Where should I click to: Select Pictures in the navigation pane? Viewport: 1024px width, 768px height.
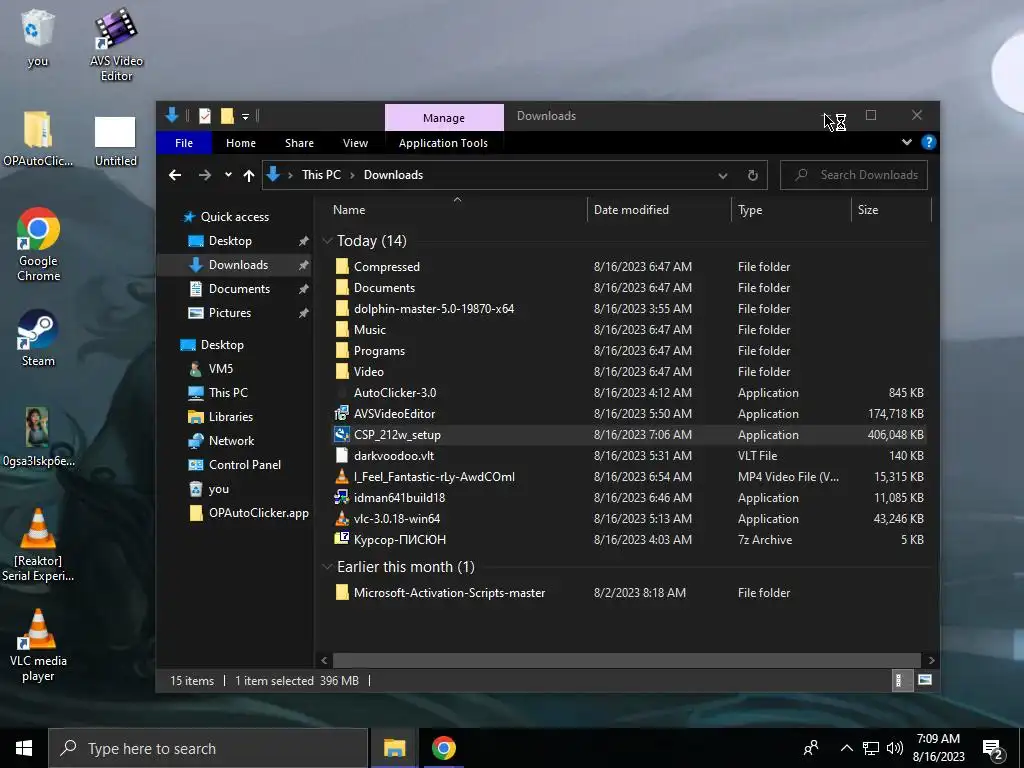[x=229, y=313]
